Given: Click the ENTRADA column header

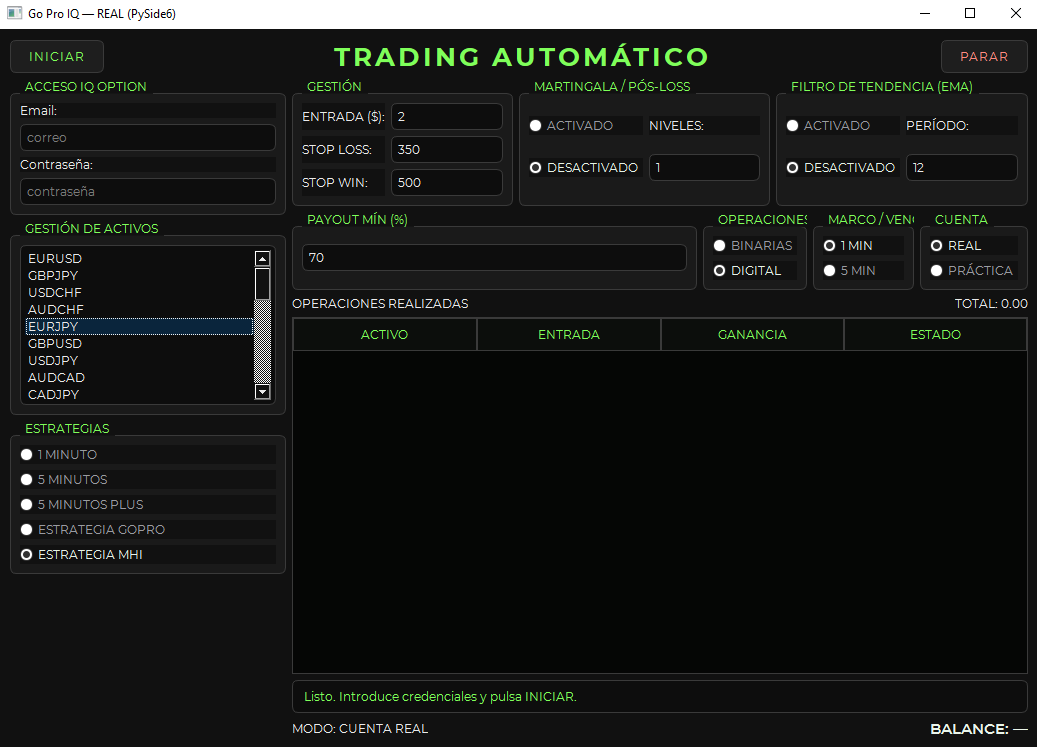Looking at the screenshot, I should click(569, 334).
